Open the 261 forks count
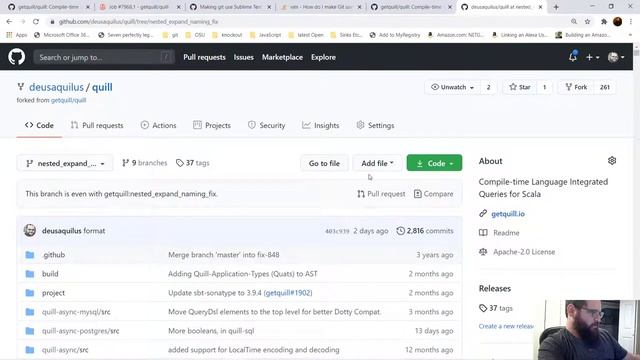The height and width of the screenshot is (360, 640). [604, 87]
